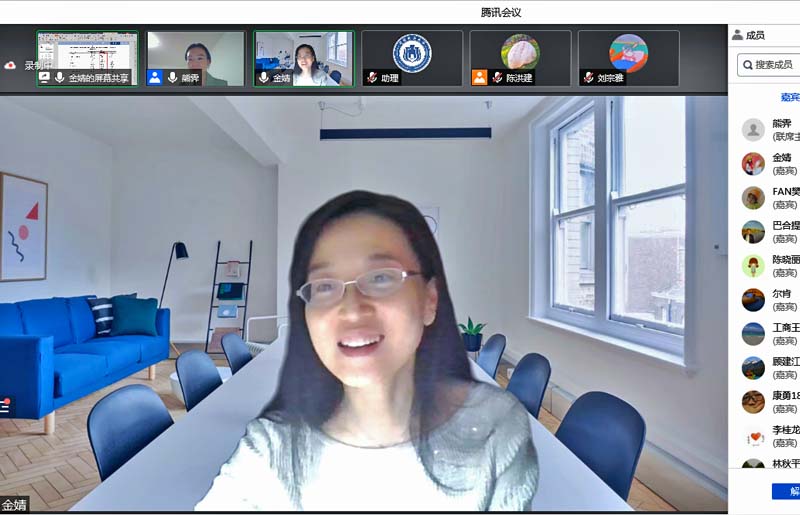The width and height of the screenshot is (800, 515).
Task: Click the blue button at bottom of members list
Action: pyautogui.click(x=787, y=491)
